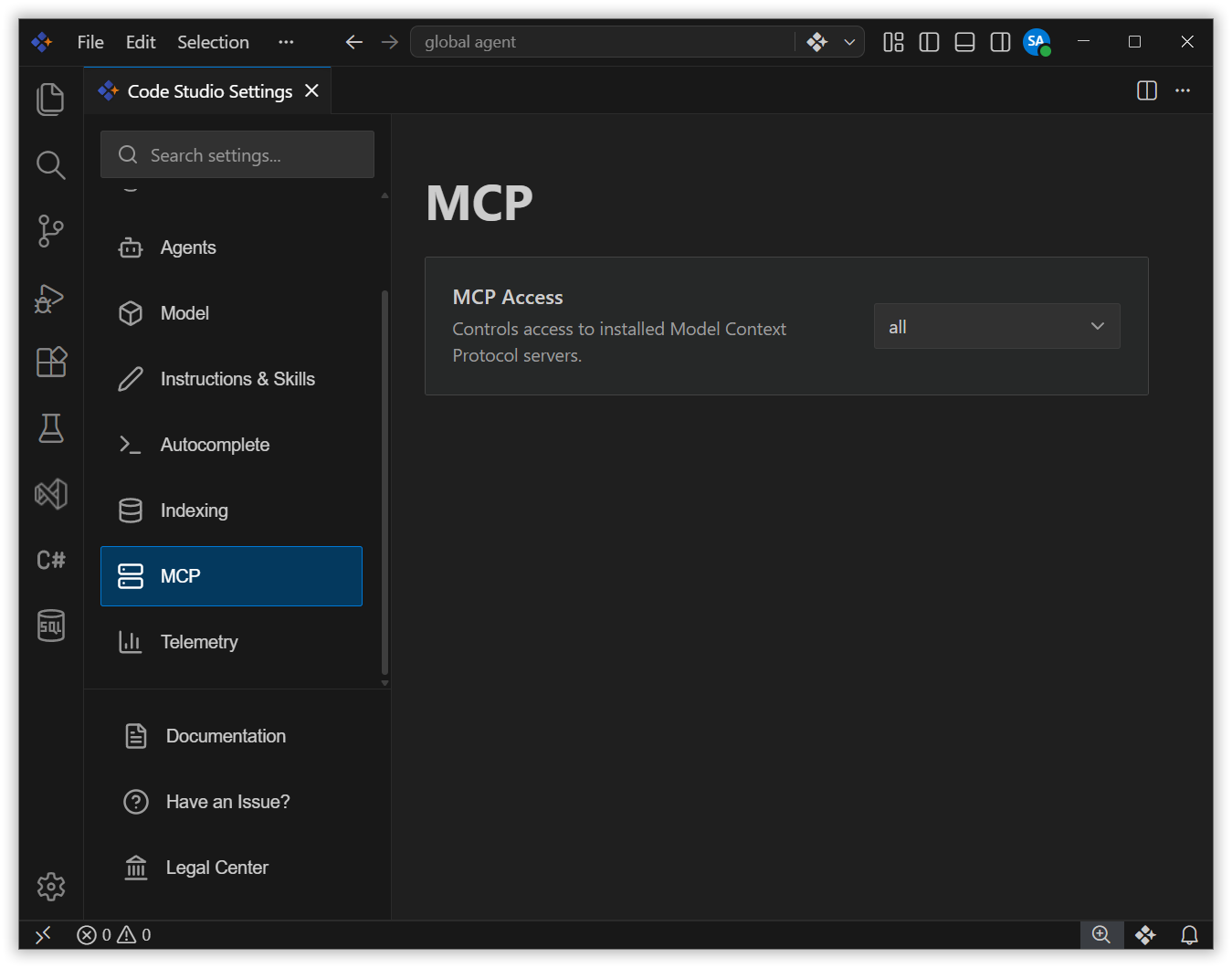
Task: Toggle the bottom panel layout button
Action: tap(964, 42)
